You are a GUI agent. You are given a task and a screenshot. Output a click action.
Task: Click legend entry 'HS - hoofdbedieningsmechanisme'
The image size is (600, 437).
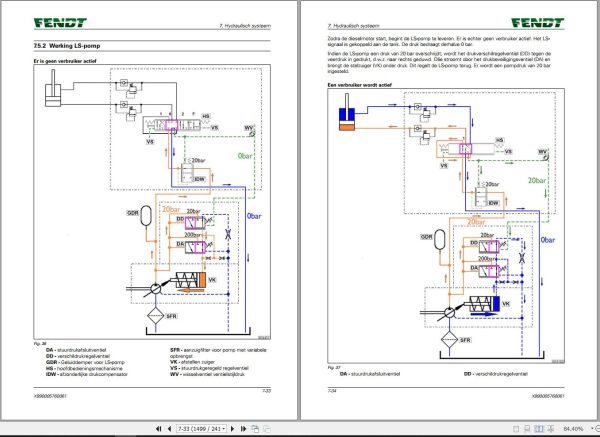[x=84, y=368]
